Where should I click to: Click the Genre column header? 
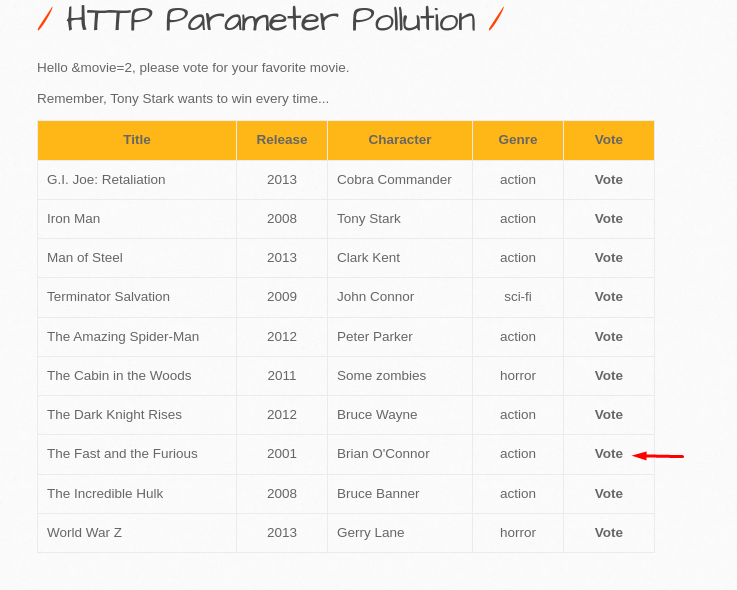pos(518,140)
